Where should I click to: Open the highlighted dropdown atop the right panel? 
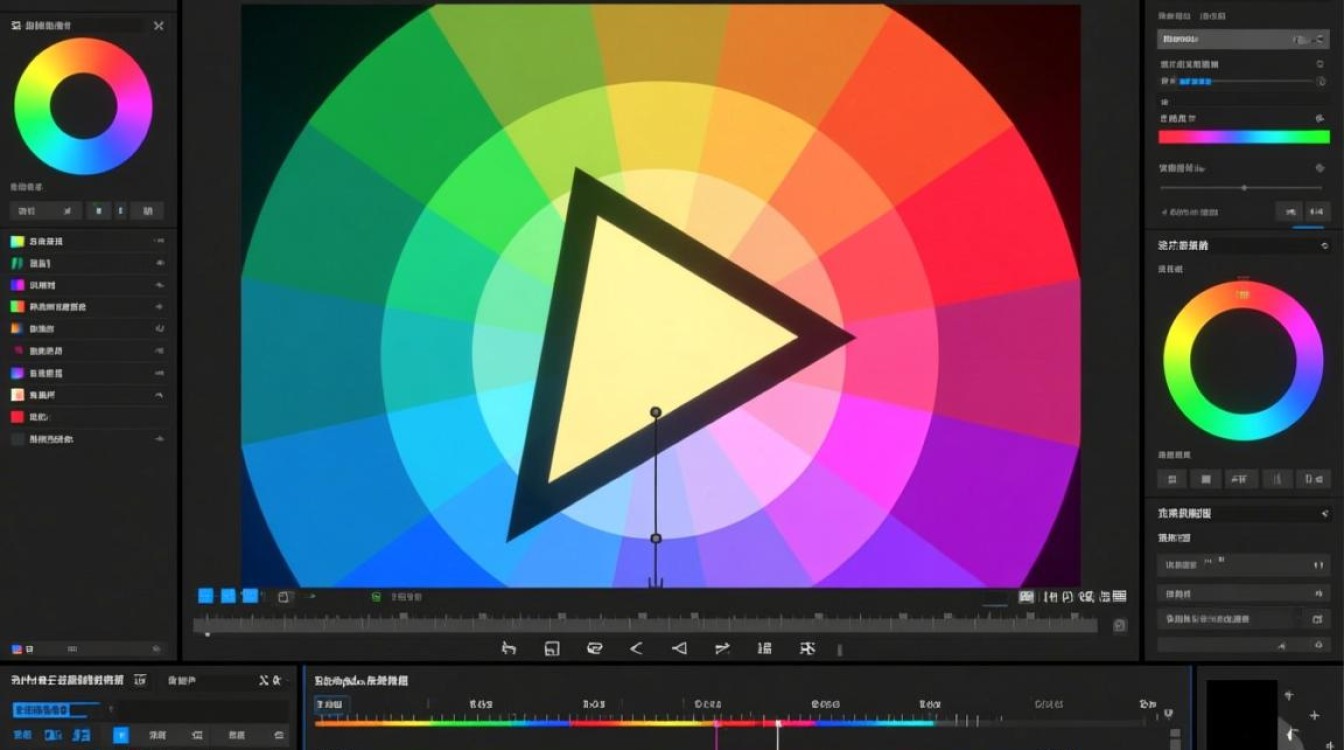tap(1243, 39)
